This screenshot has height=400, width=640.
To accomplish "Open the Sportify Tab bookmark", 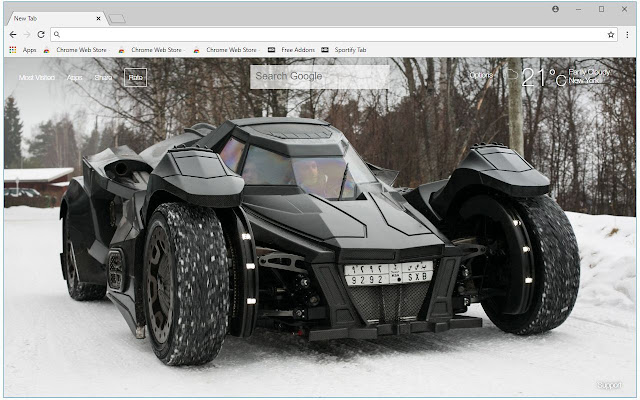I will tap(344, 50).
